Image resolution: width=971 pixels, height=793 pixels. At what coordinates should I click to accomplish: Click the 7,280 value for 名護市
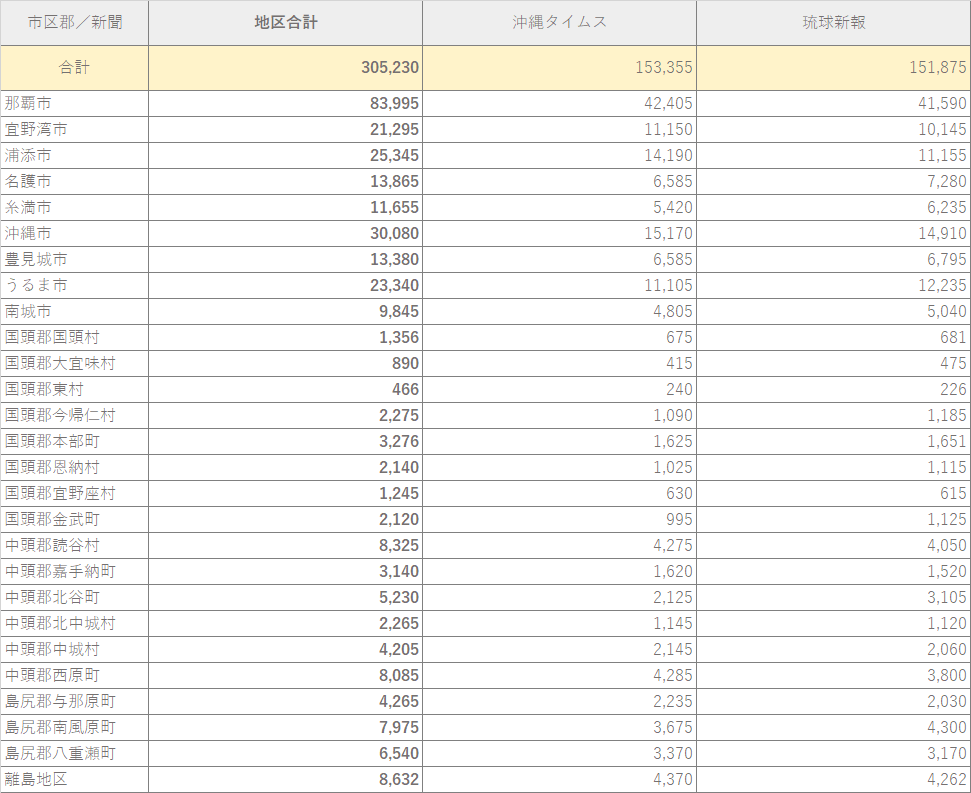pyautogui.click(x=947, y=181)
